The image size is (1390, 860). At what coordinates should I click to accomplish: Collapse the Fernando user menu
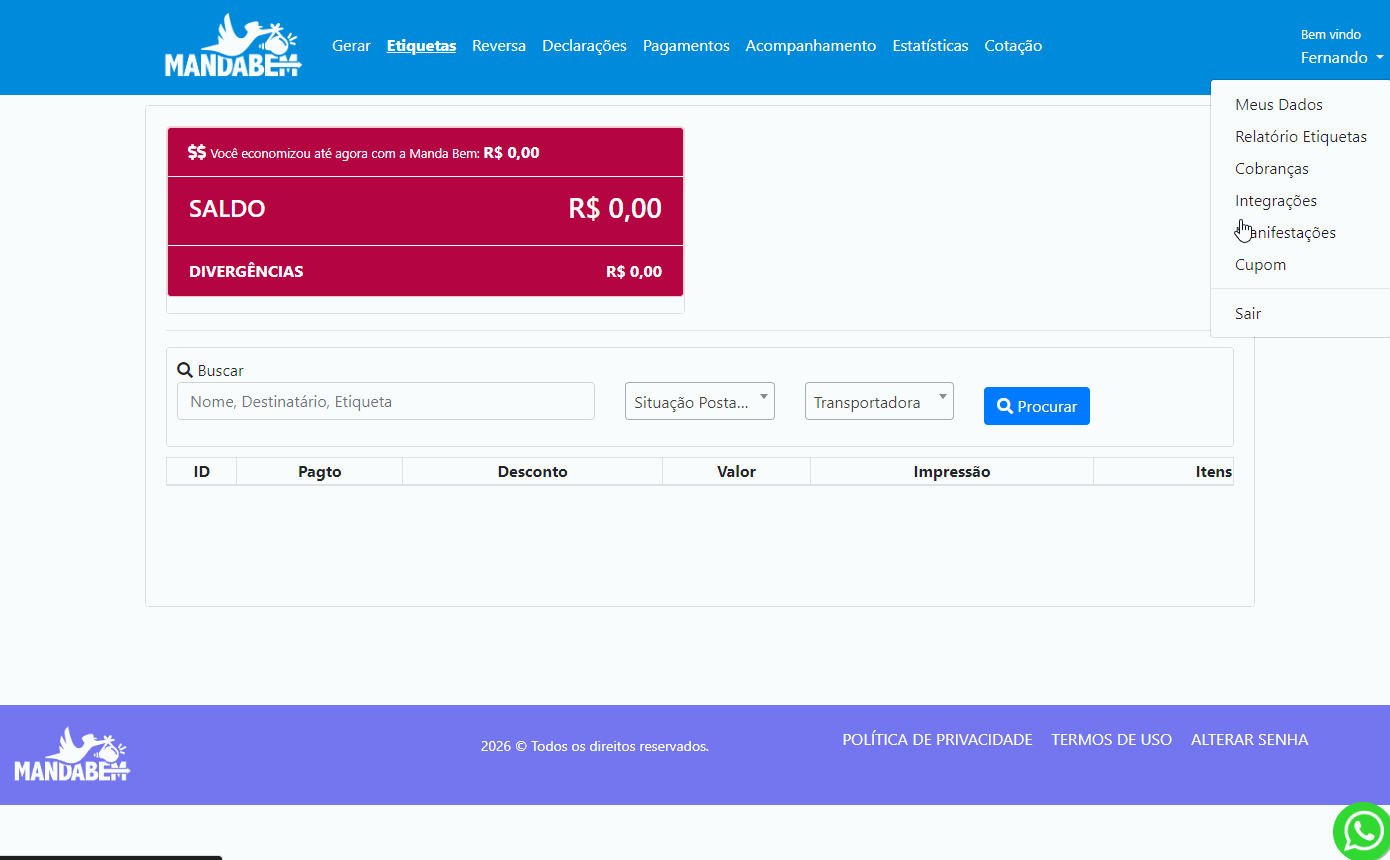[1341, 58]
